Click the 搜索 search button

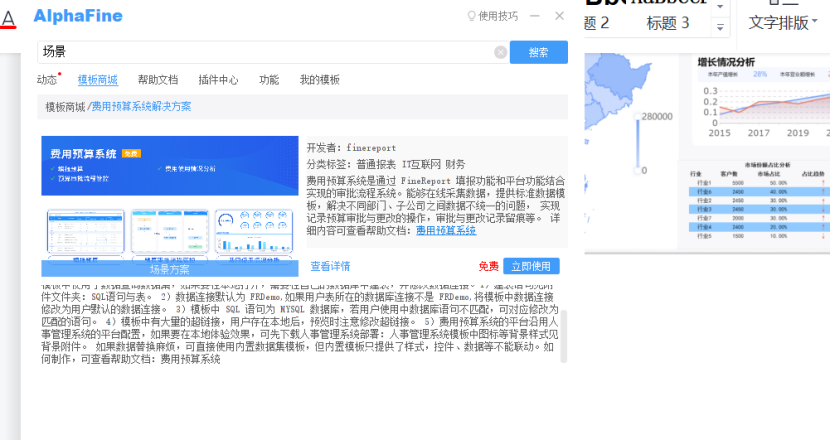click(538, 52)
